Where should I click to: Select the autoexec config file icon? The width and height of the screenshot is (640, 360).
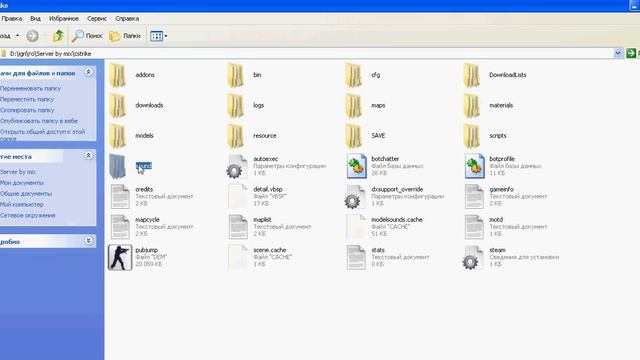(237, 167)
